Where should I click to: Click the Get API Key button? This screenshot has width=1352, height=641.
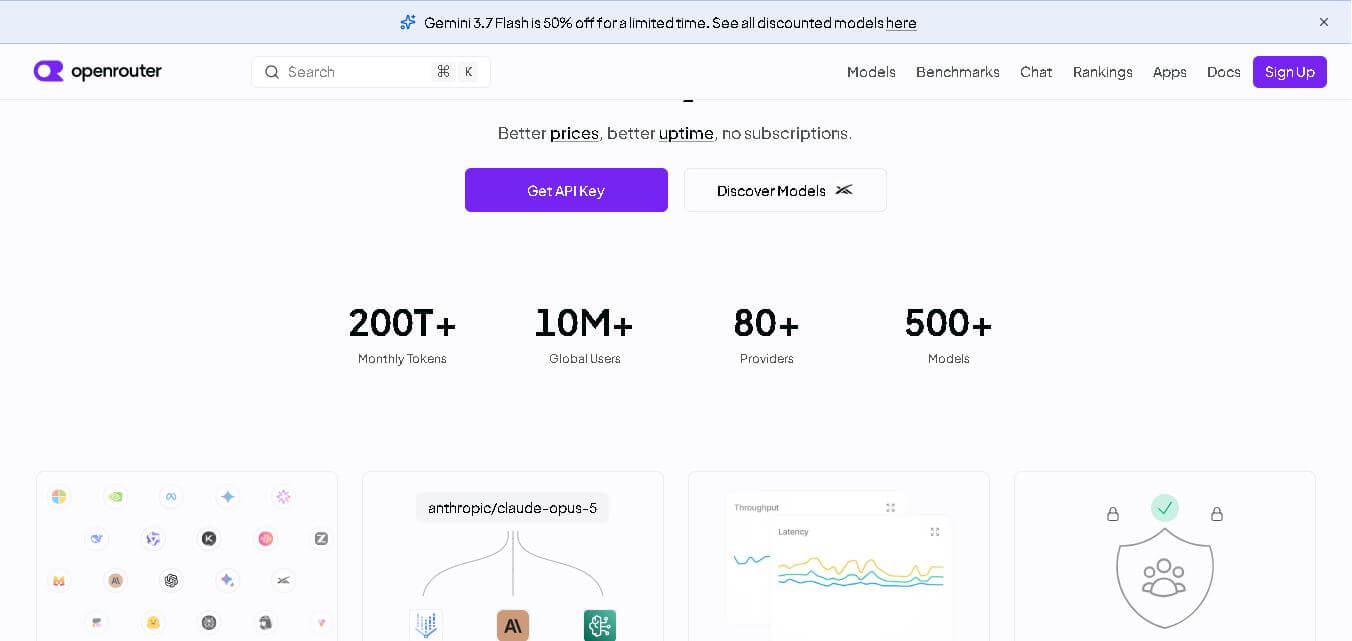[x=566, y=190]
